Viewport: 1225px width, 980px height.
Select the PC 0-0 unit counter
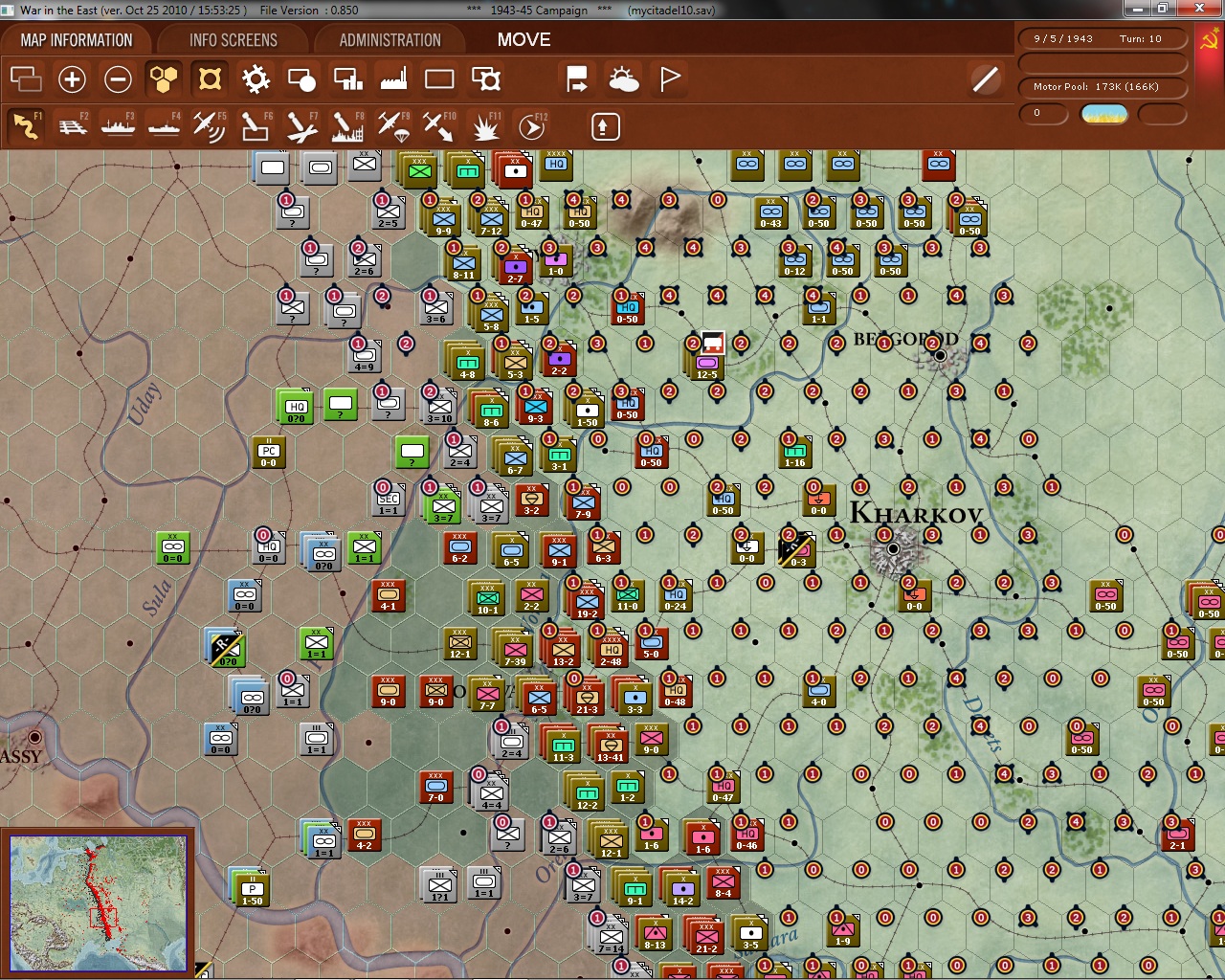269,453
